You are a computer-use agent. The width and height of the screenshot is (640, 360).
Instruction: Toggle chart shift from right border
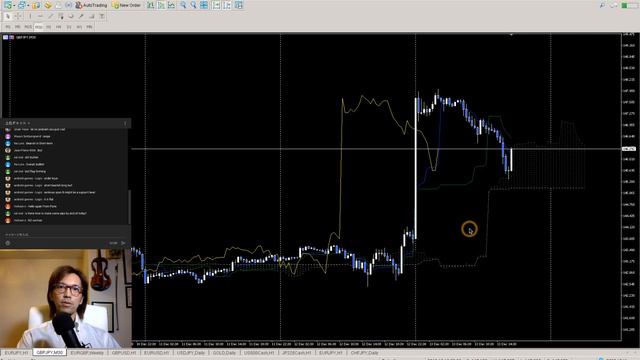[227, 5]
